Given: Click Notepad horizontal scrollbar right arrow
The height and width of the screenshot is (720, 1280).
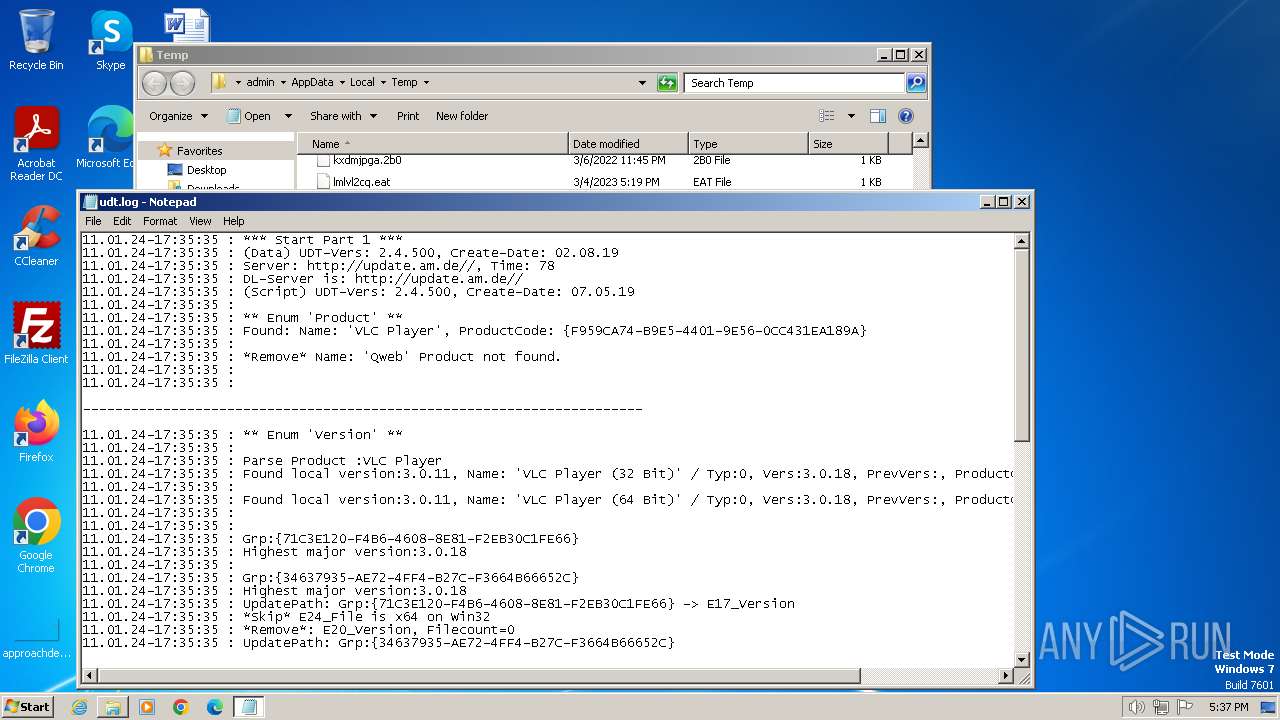Looking at the screenshot, I should click(x=1006, y=676).
